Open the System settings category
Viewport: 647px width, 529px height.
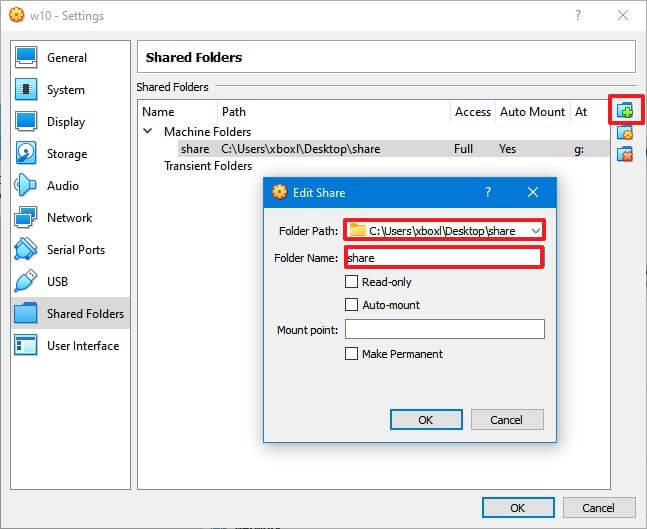70,90
